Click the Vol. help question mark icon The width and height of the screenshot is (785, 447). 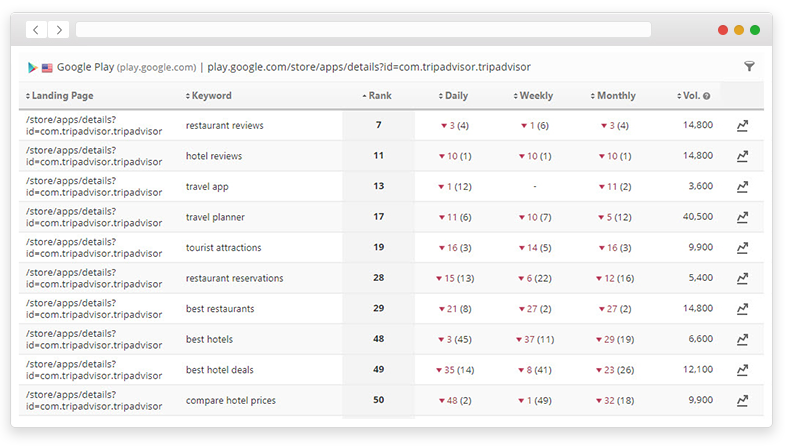point(706,97)
